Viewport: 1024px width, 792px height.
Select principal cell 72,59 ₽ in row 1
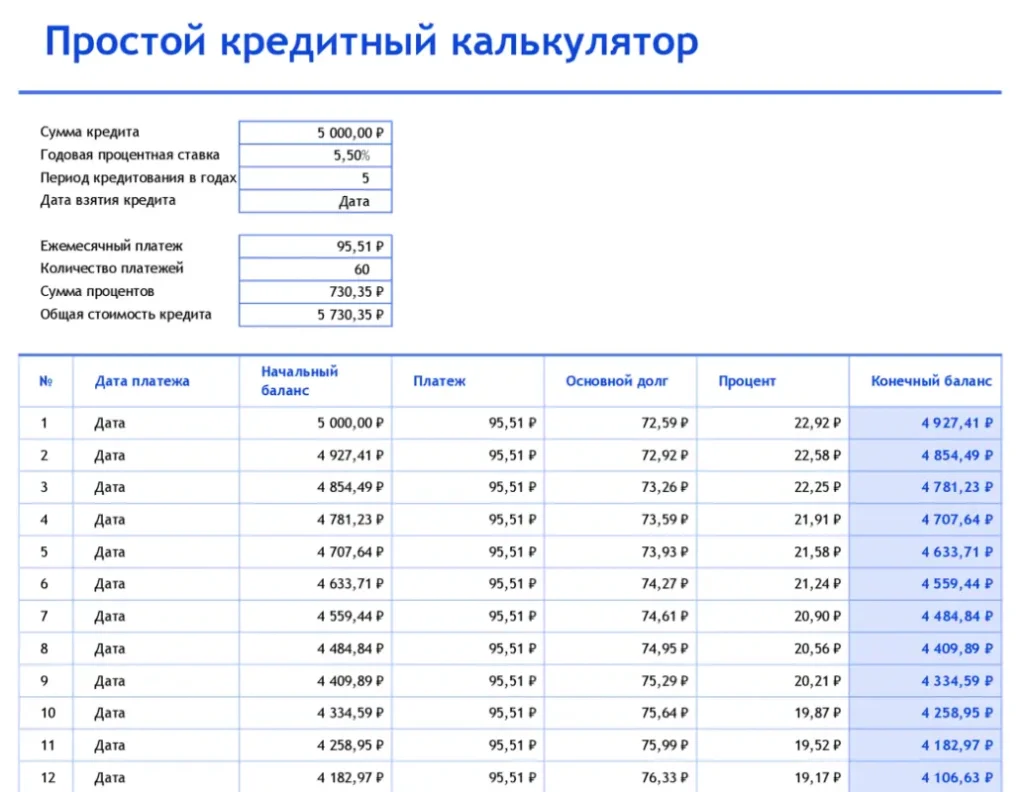620,423
